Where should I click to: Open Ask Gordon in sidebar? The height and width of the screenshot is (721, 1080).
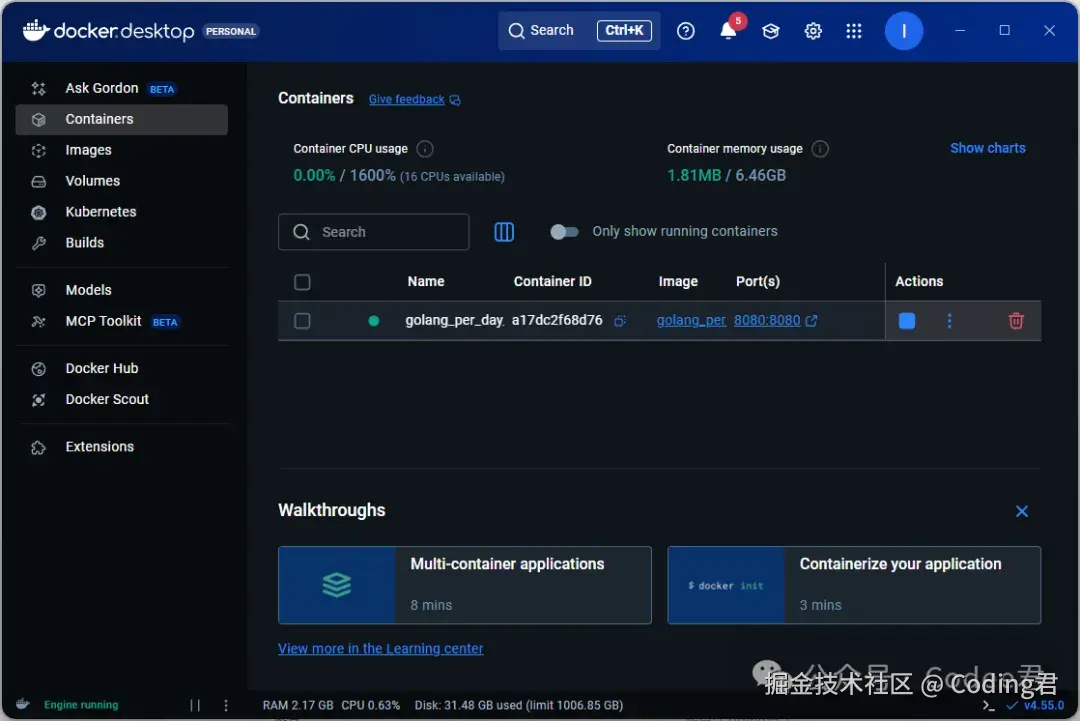point(121,88)
